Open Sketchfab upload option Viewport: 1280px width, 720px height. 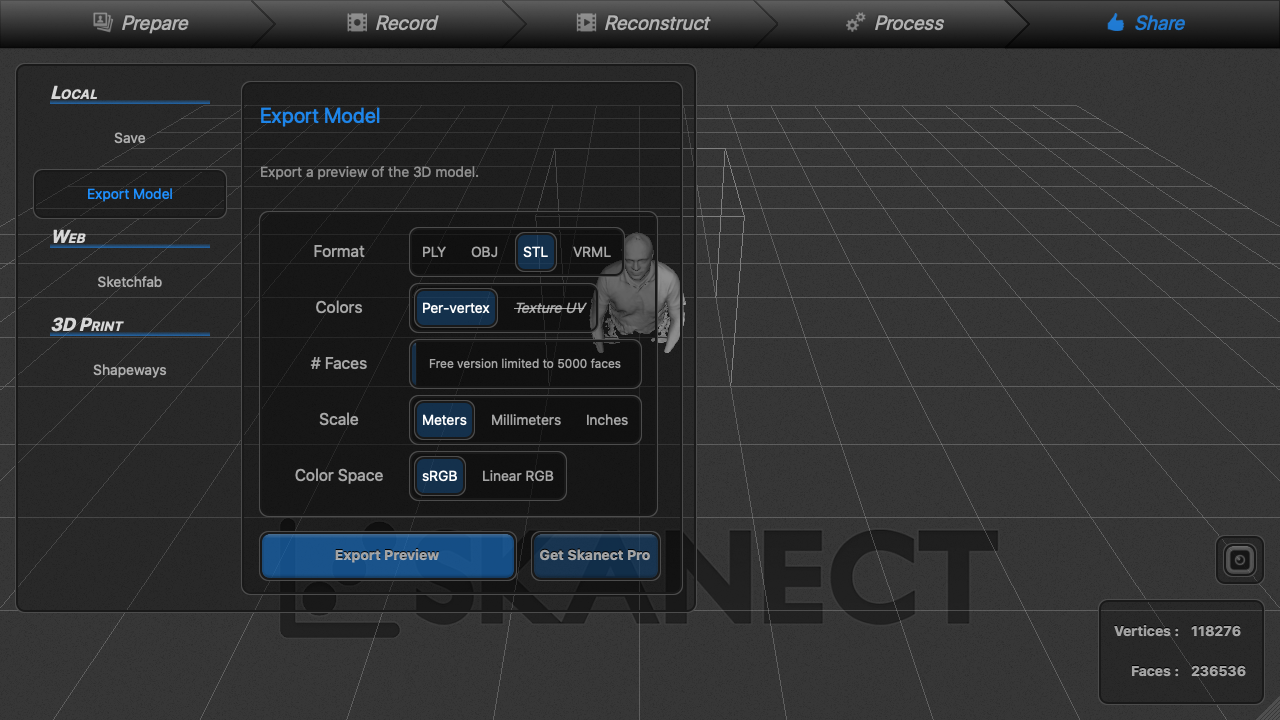point(130,282)
